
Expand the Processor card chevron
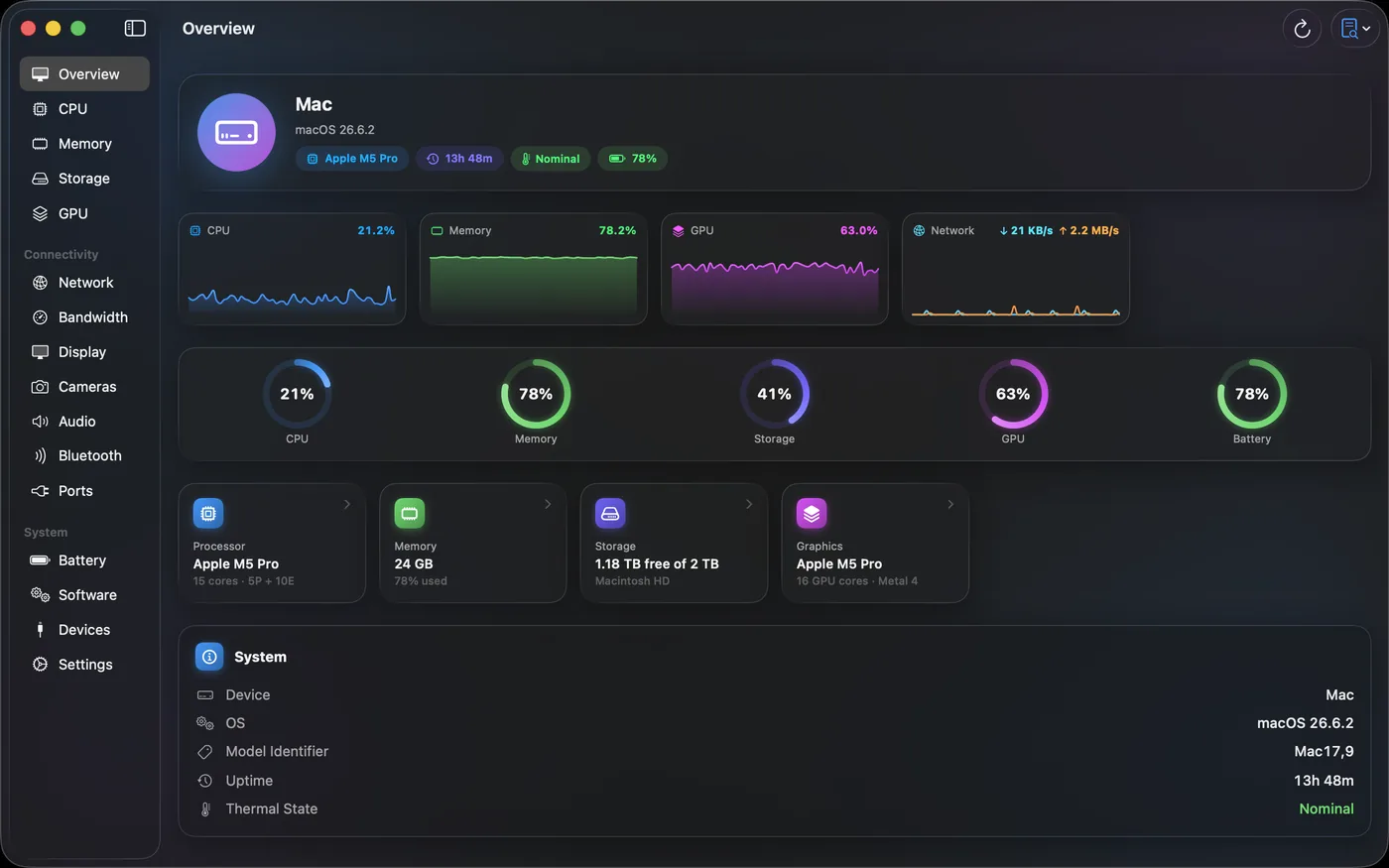tap(347, 504)
